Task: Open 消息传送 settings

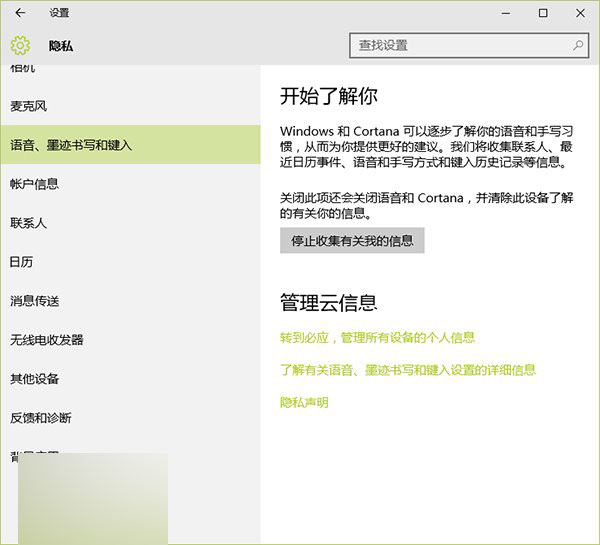Action: pos(35,301)
